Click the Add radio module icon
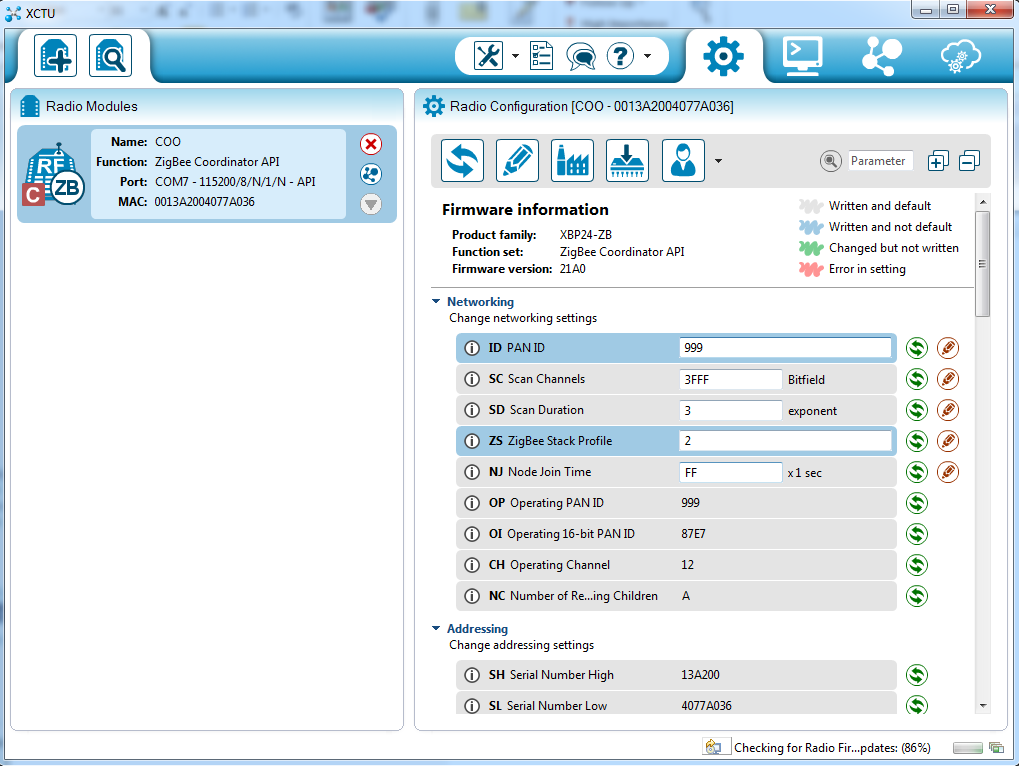1019x769 pixels. [x=56, y=57]
